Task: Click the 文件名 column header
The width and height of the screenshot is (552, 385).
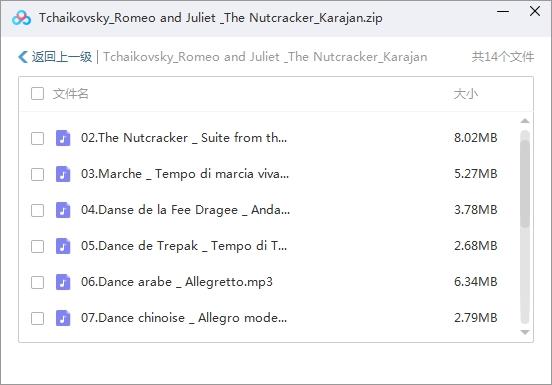Action: pyautogui.click(x=70, y=94)
